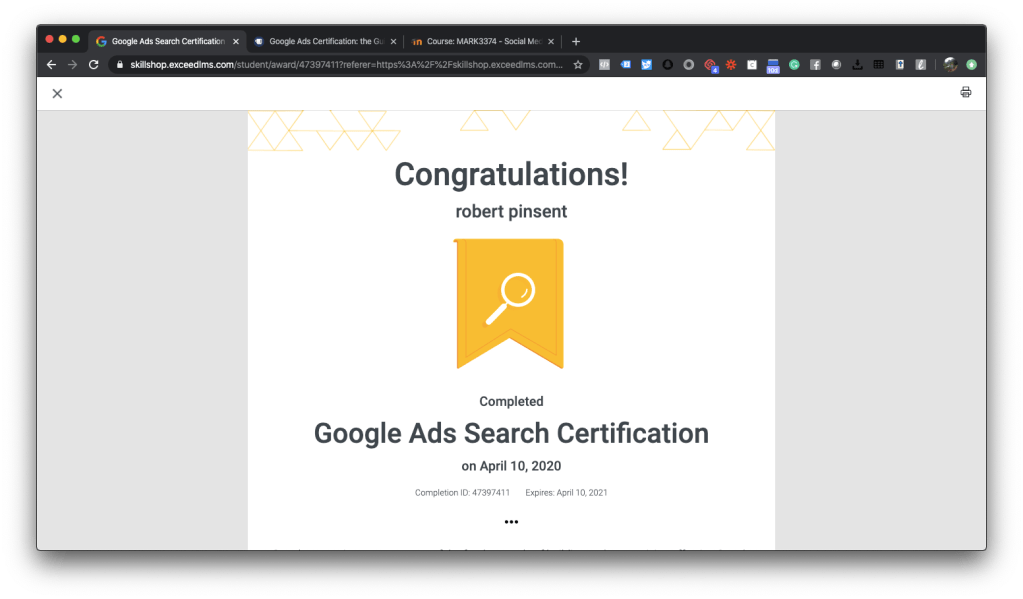The width and height of the screenshot is (1023, 599).
Task: Open the code brackets extension icon
Action: coord(604,64)
